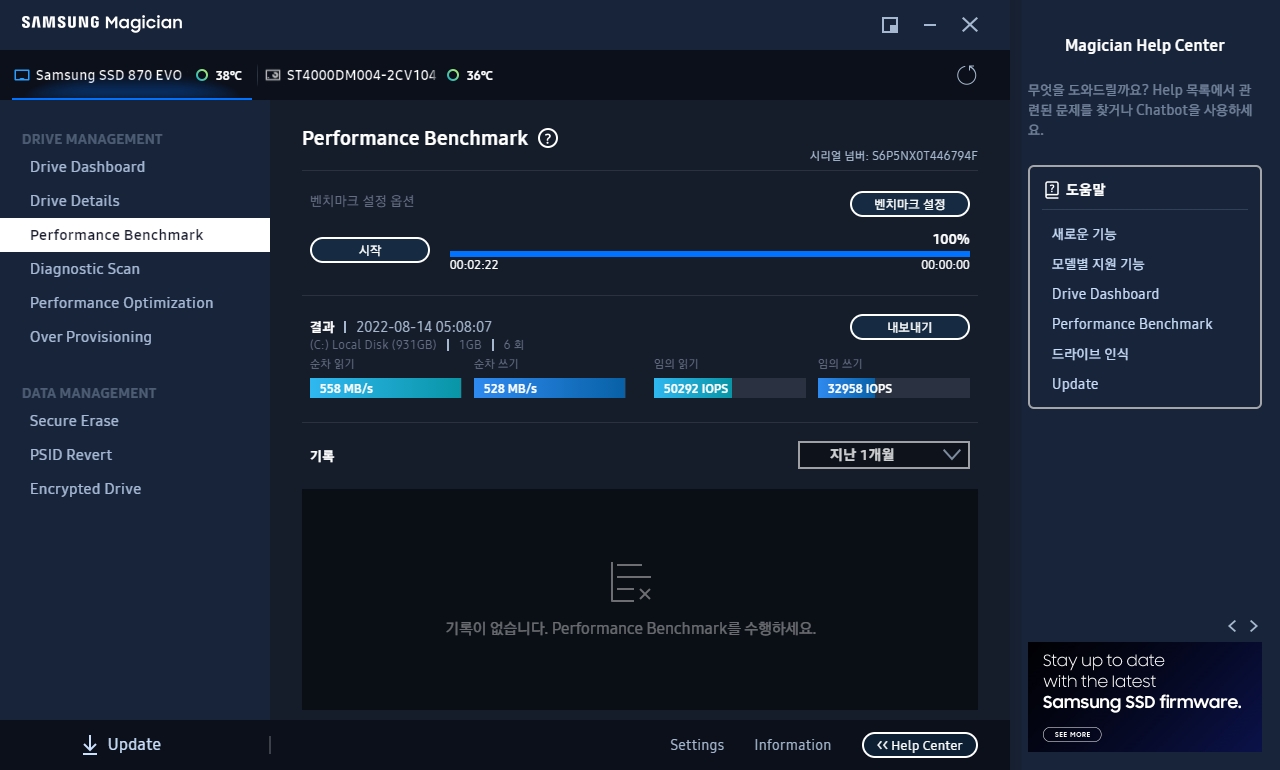Viewport: 1280px width, 770px height.
Task: Click the elapsed time 00:02:22
Action: tap(474, 265)
